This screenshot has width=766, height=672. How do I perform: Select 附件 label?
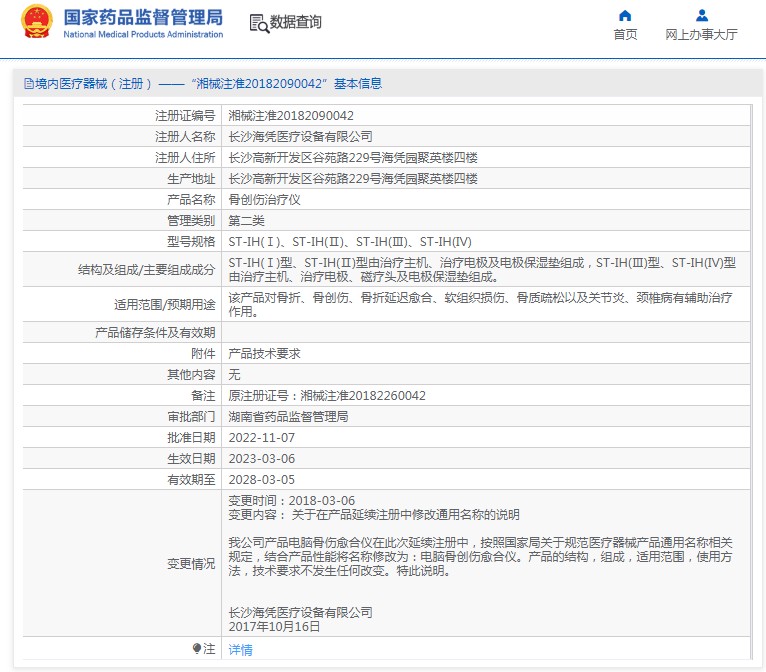[203, 354]
